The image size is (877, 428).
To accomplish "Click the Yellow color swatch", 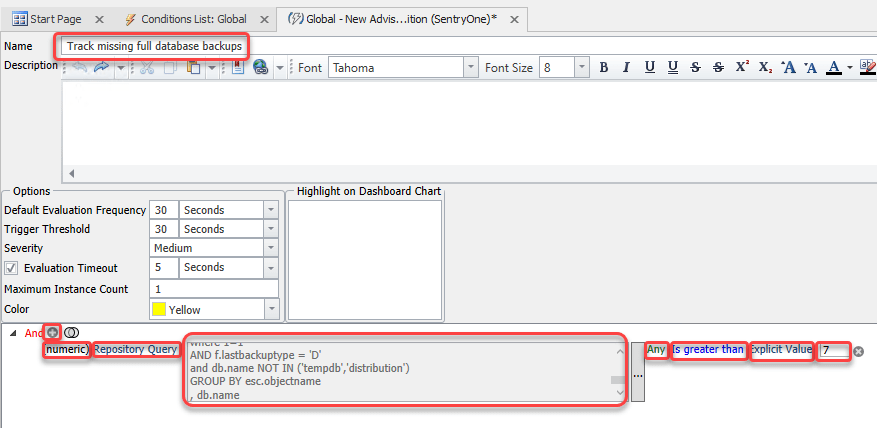I will point(159,309).
